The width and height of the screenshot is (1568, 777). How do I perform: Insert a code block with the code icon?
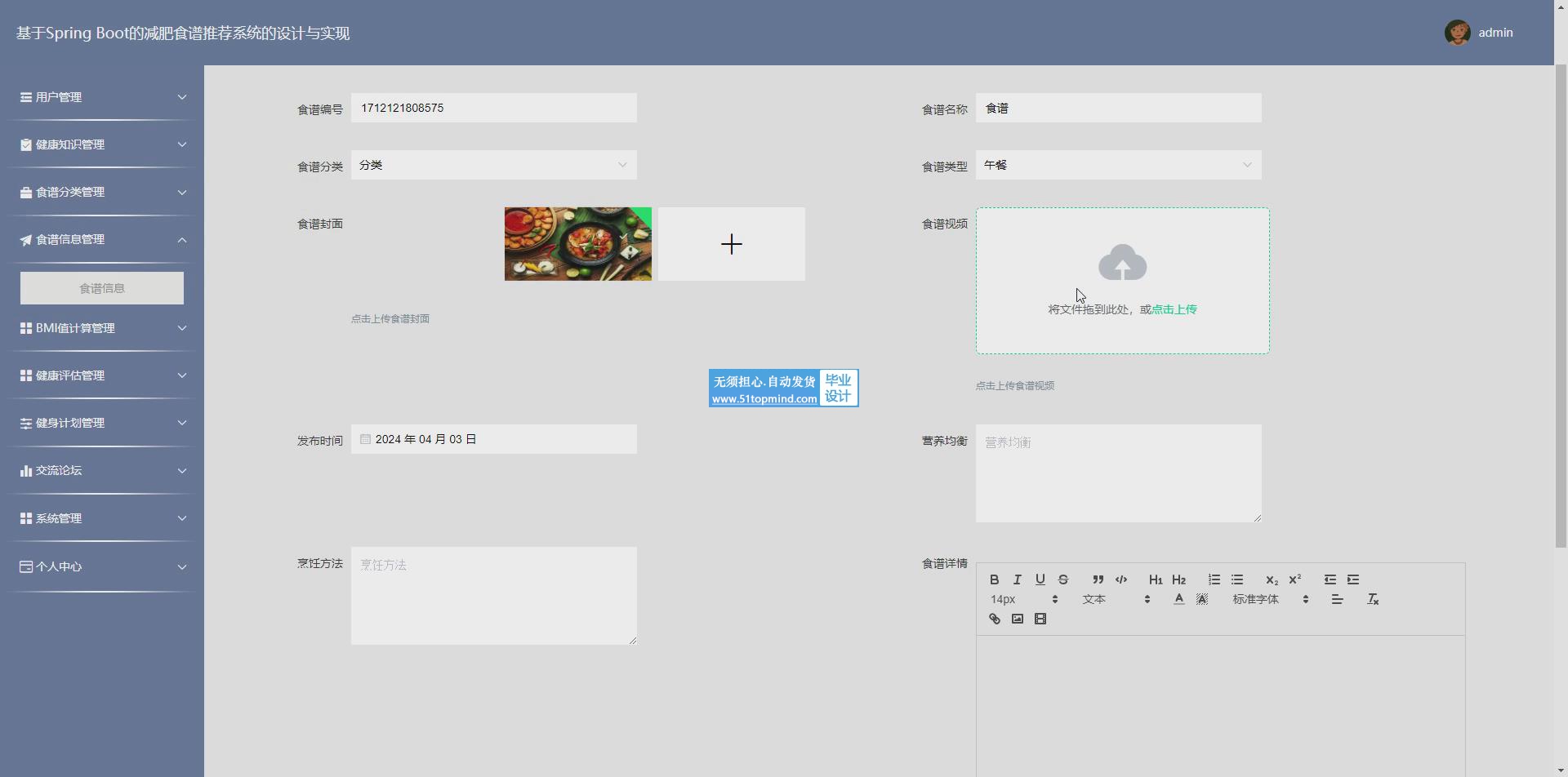coord(1121,579)
